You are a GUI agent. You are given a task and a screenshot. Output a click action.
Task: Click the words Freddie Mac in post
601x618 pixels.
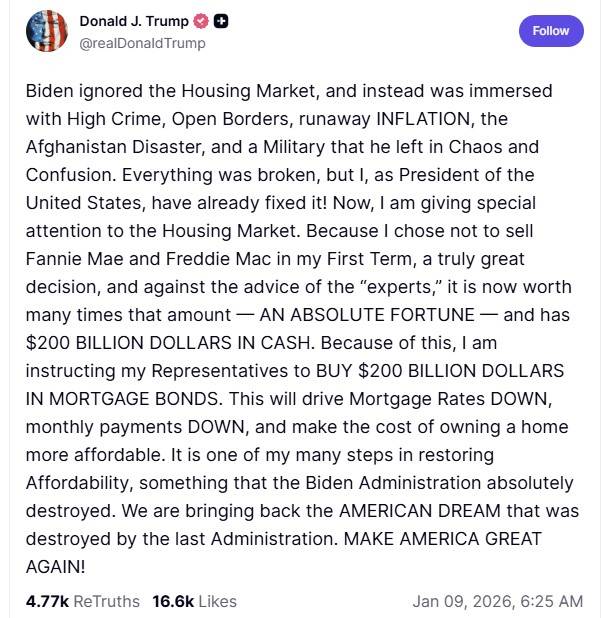200,258
